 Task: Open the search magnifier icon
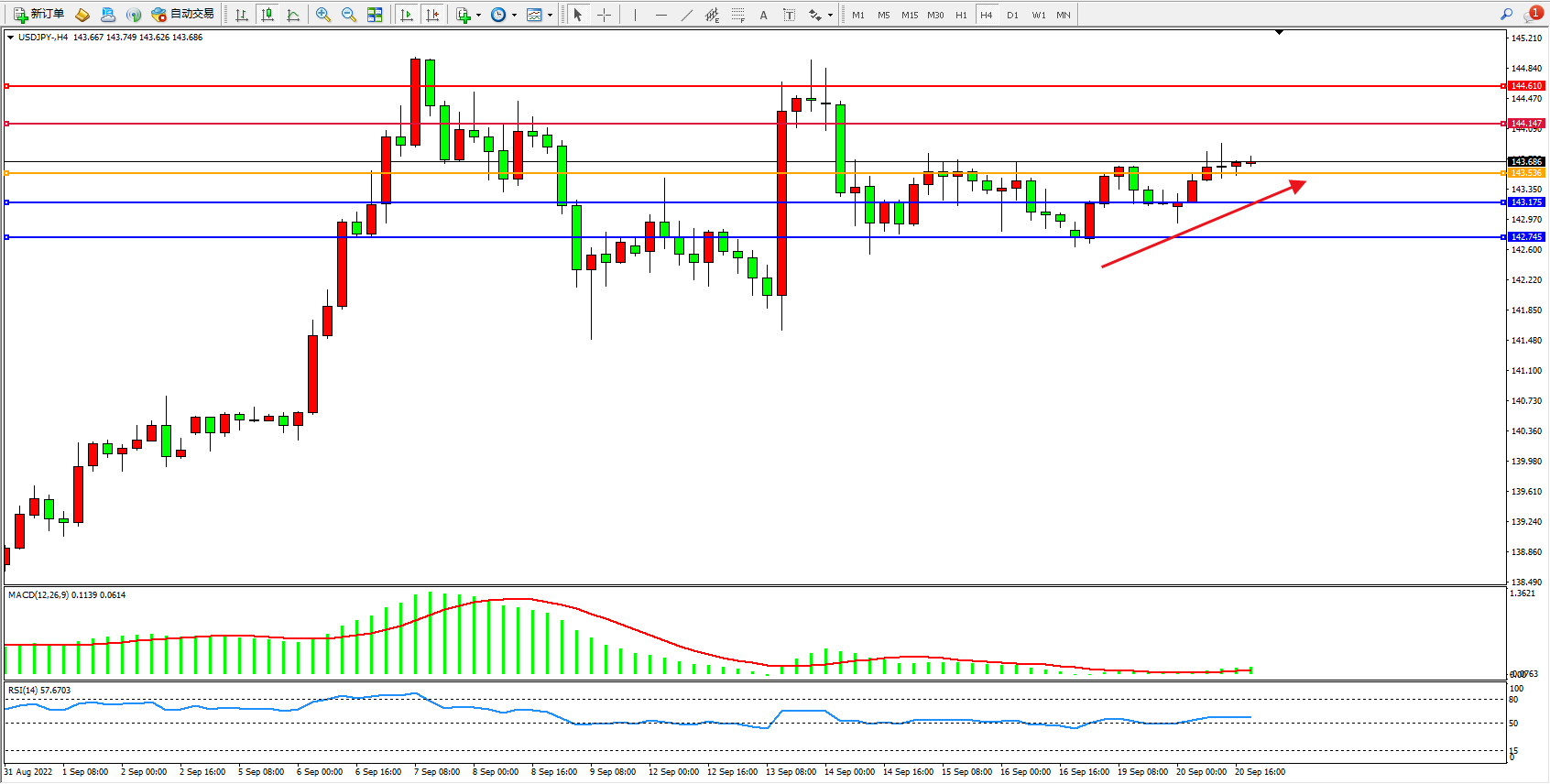(x=1506, y=14)
